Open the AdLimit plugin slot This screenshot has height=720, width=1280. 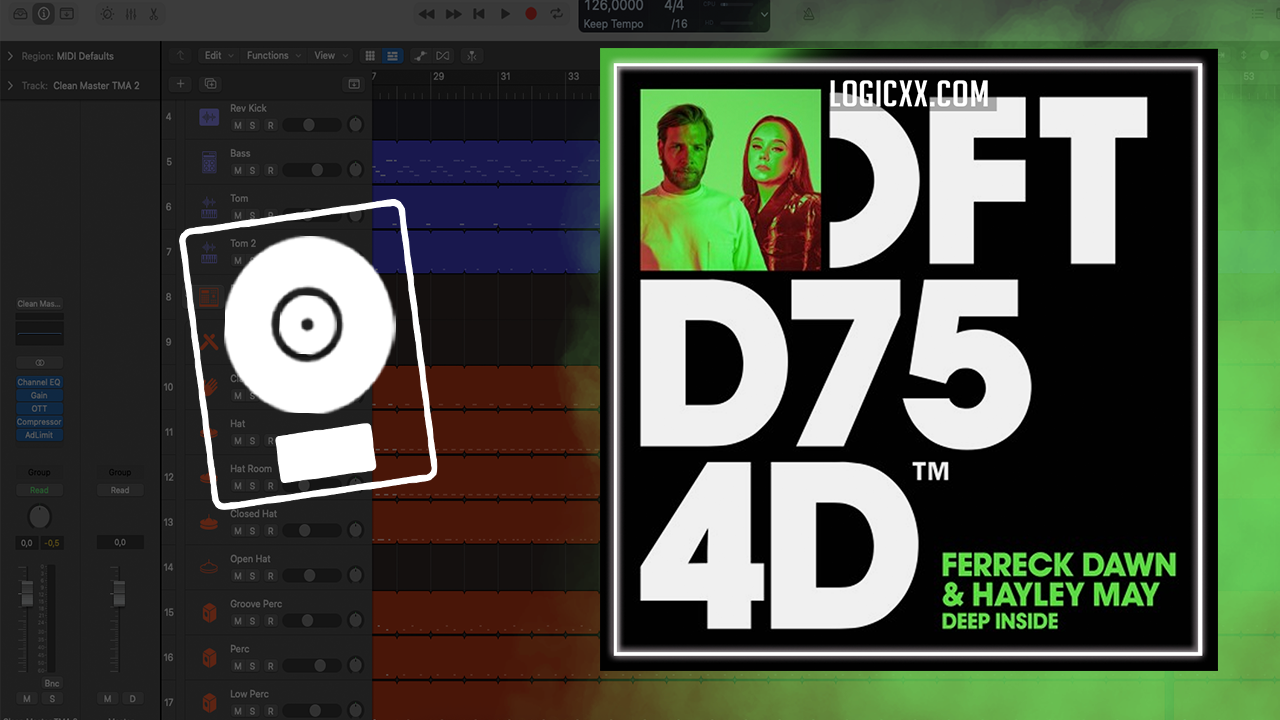click(x=39, y=435)
